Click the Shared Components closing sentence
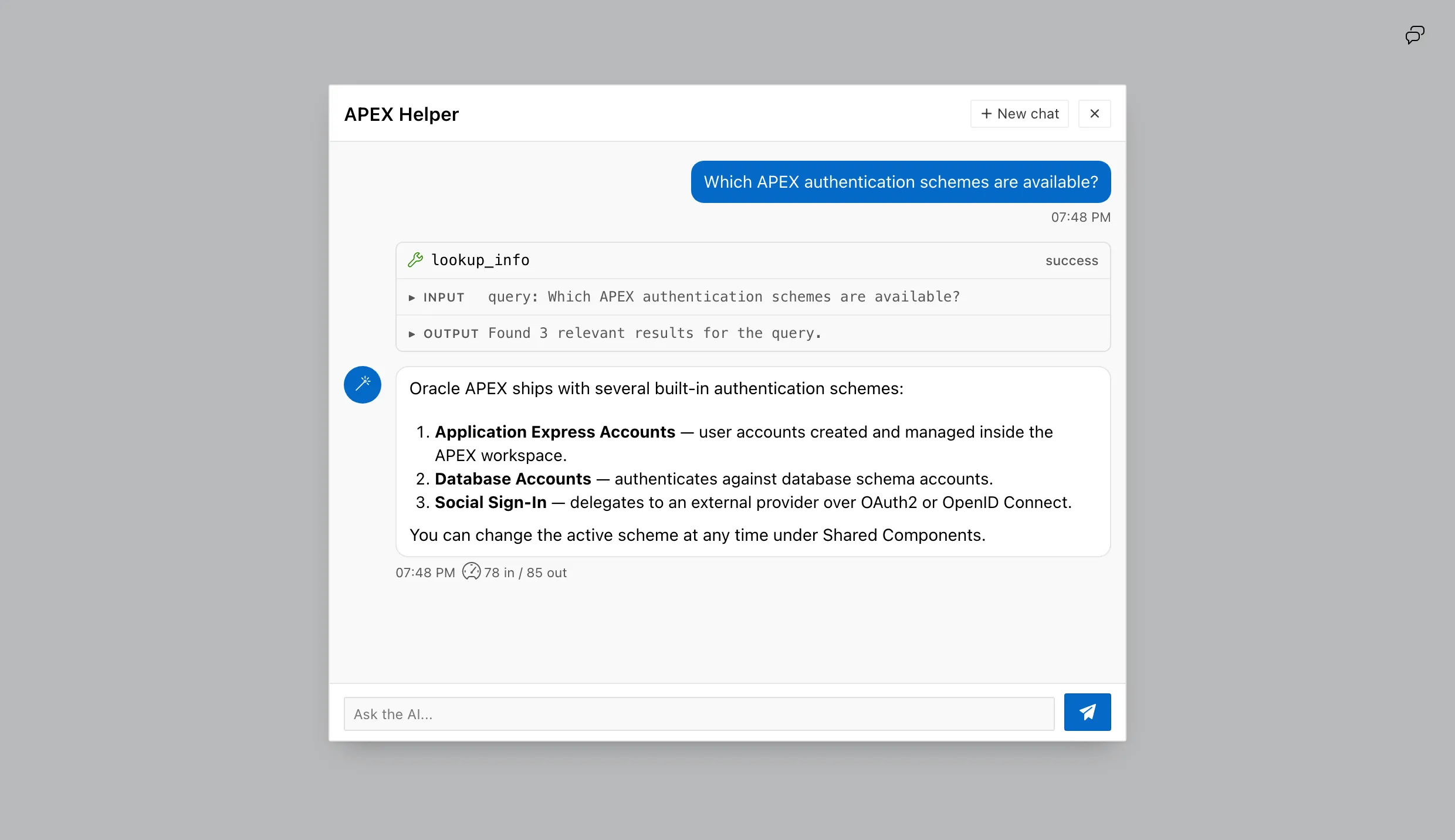 click(698, 535)
